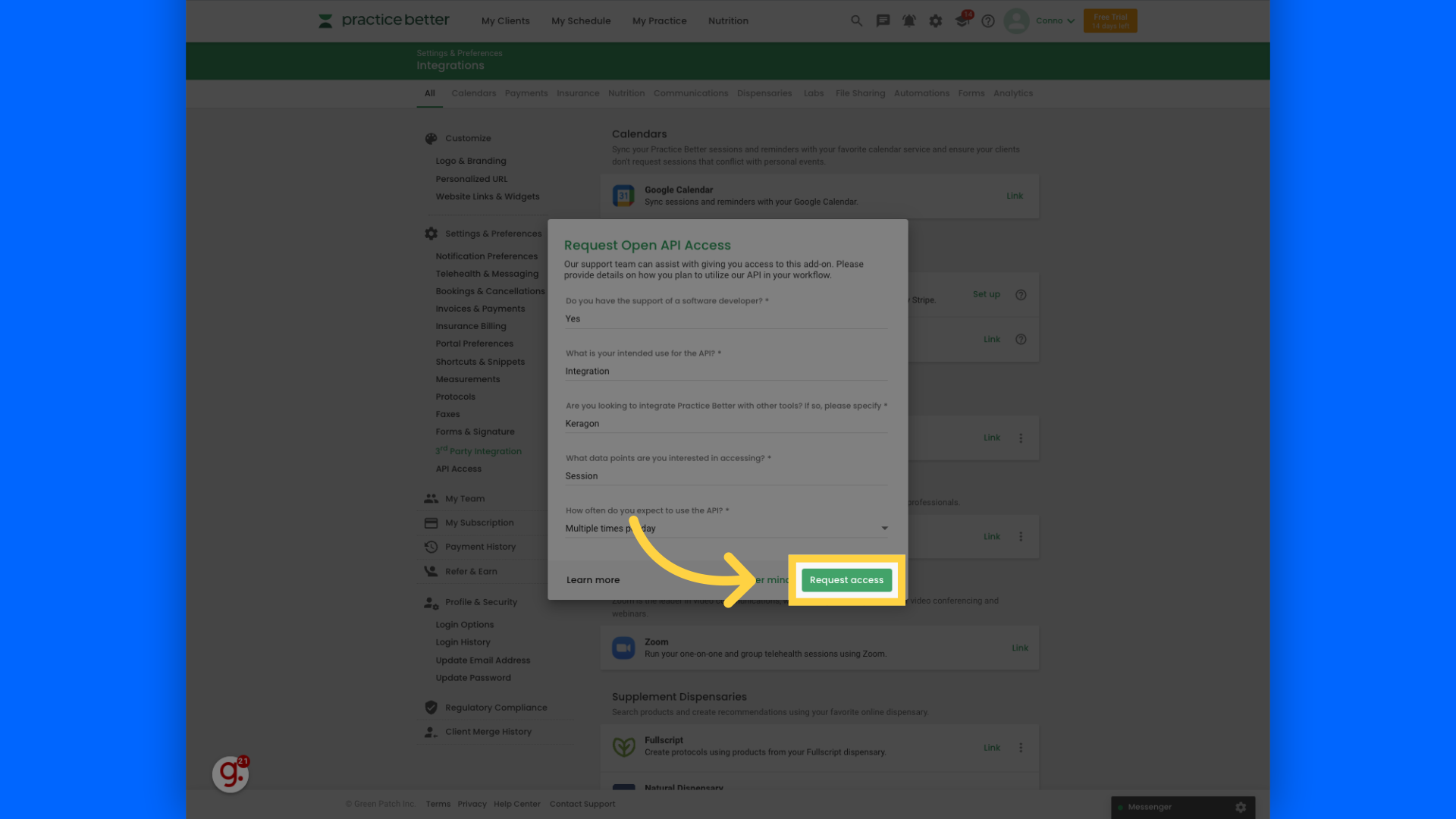
Task: Open Messenger settings gear icon
Action: (1241, 807)
